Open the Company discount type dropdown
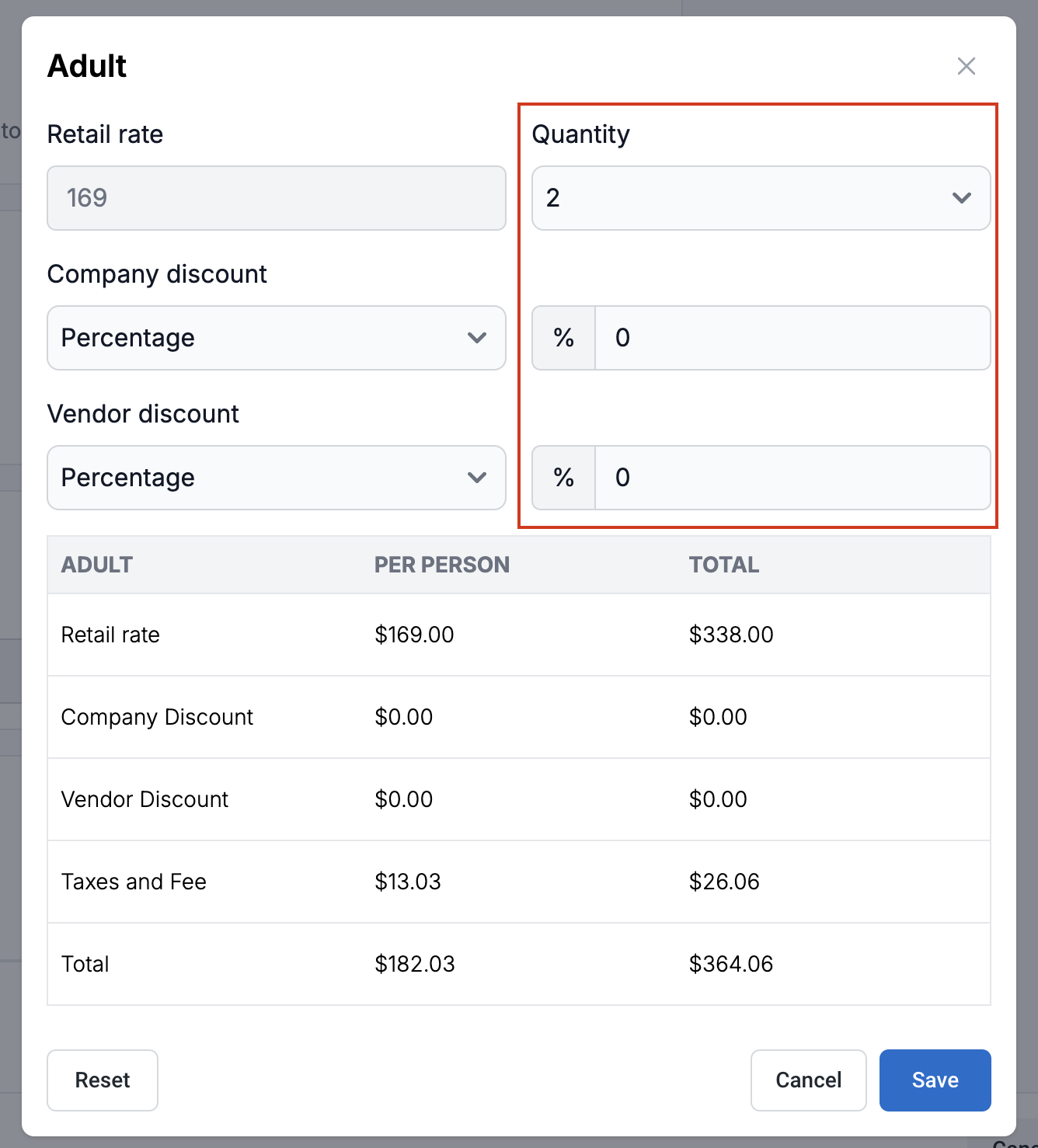The width and height of the screenshot is (1038, 1148). 276,338
